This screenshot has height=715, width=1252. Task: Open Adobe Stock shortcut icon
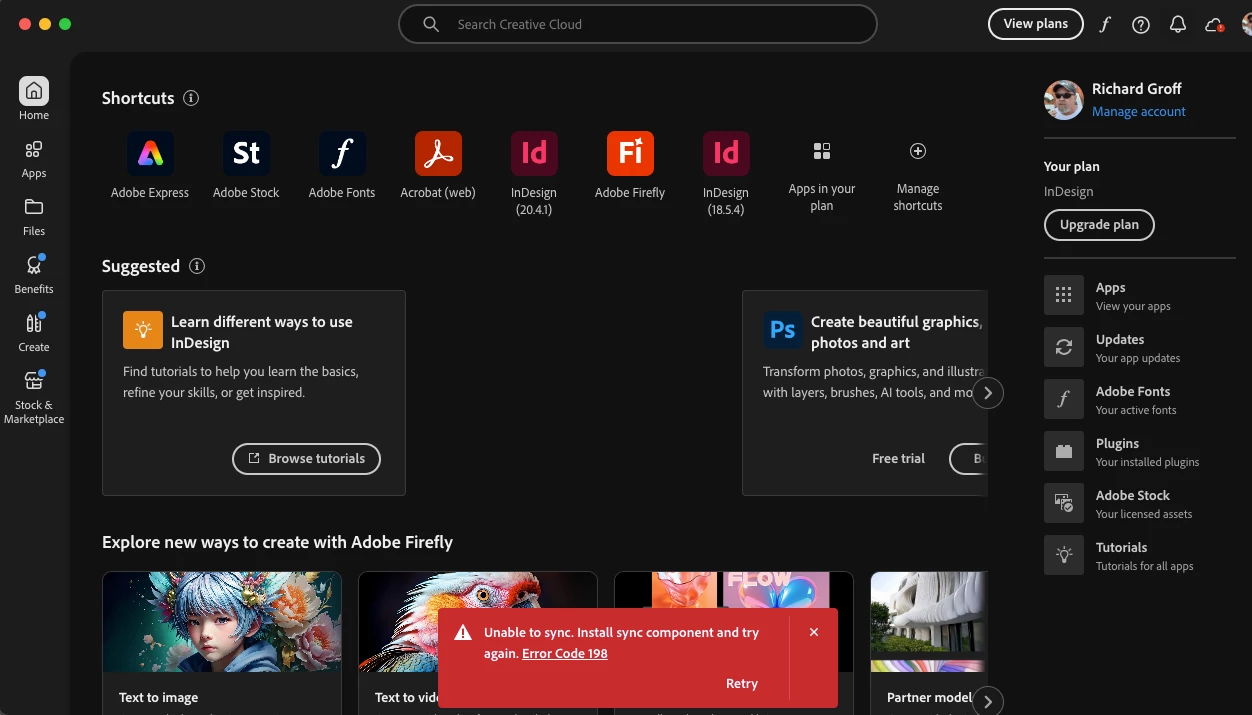pyautogui.click(x=246, y=153)
